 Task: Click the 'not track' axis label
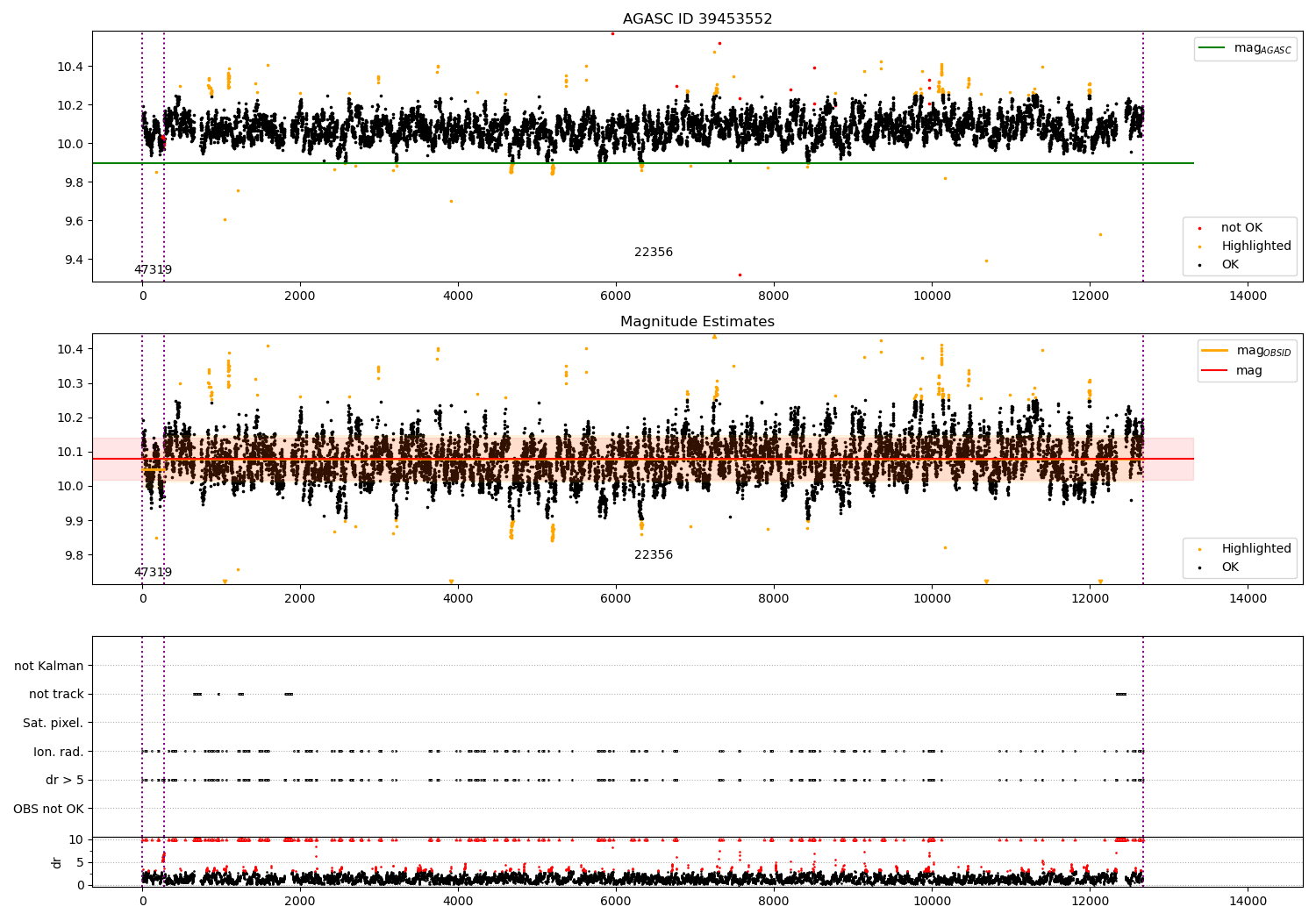(56, 694)
